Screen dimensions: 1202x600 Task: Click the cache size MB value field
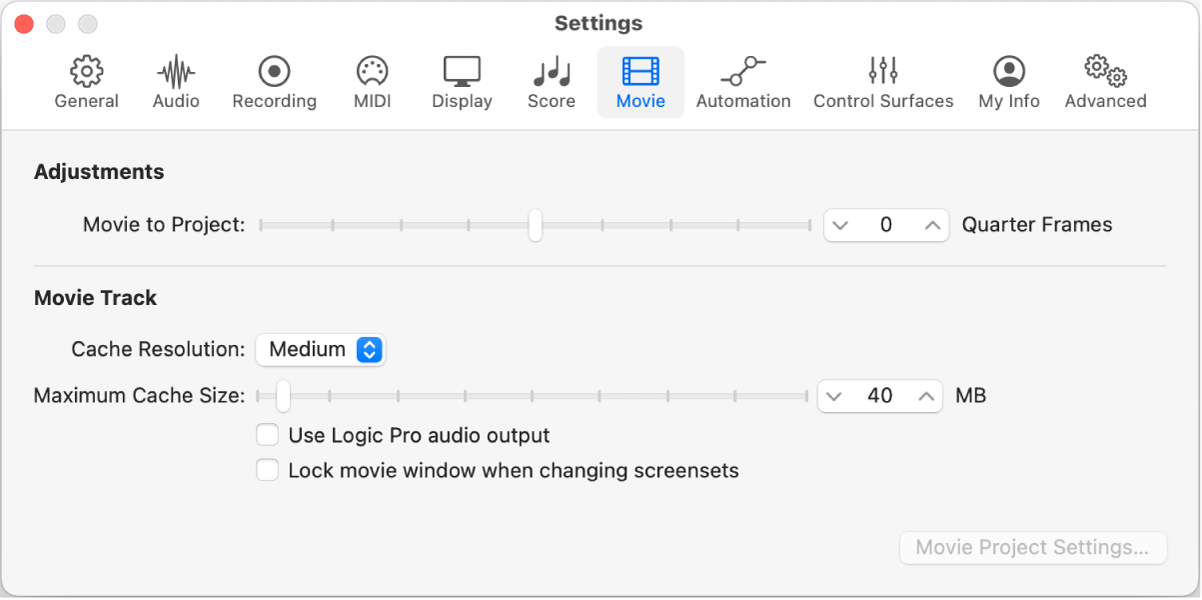(880, 396)
